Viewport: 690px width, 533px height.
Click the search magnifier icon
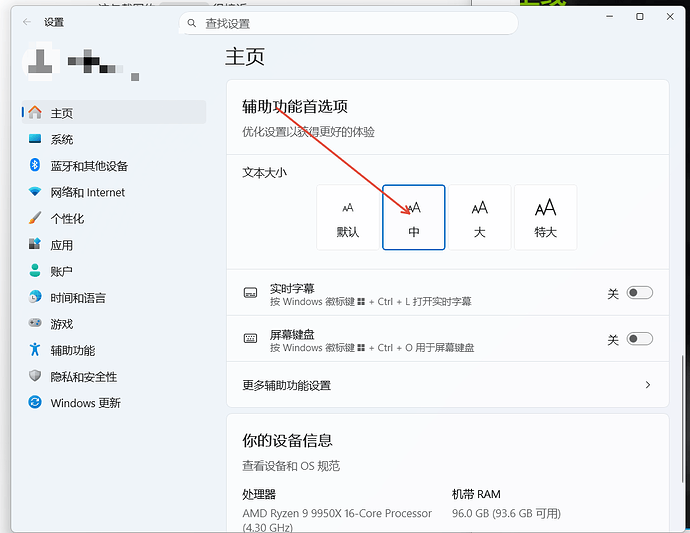click(191, 23)
